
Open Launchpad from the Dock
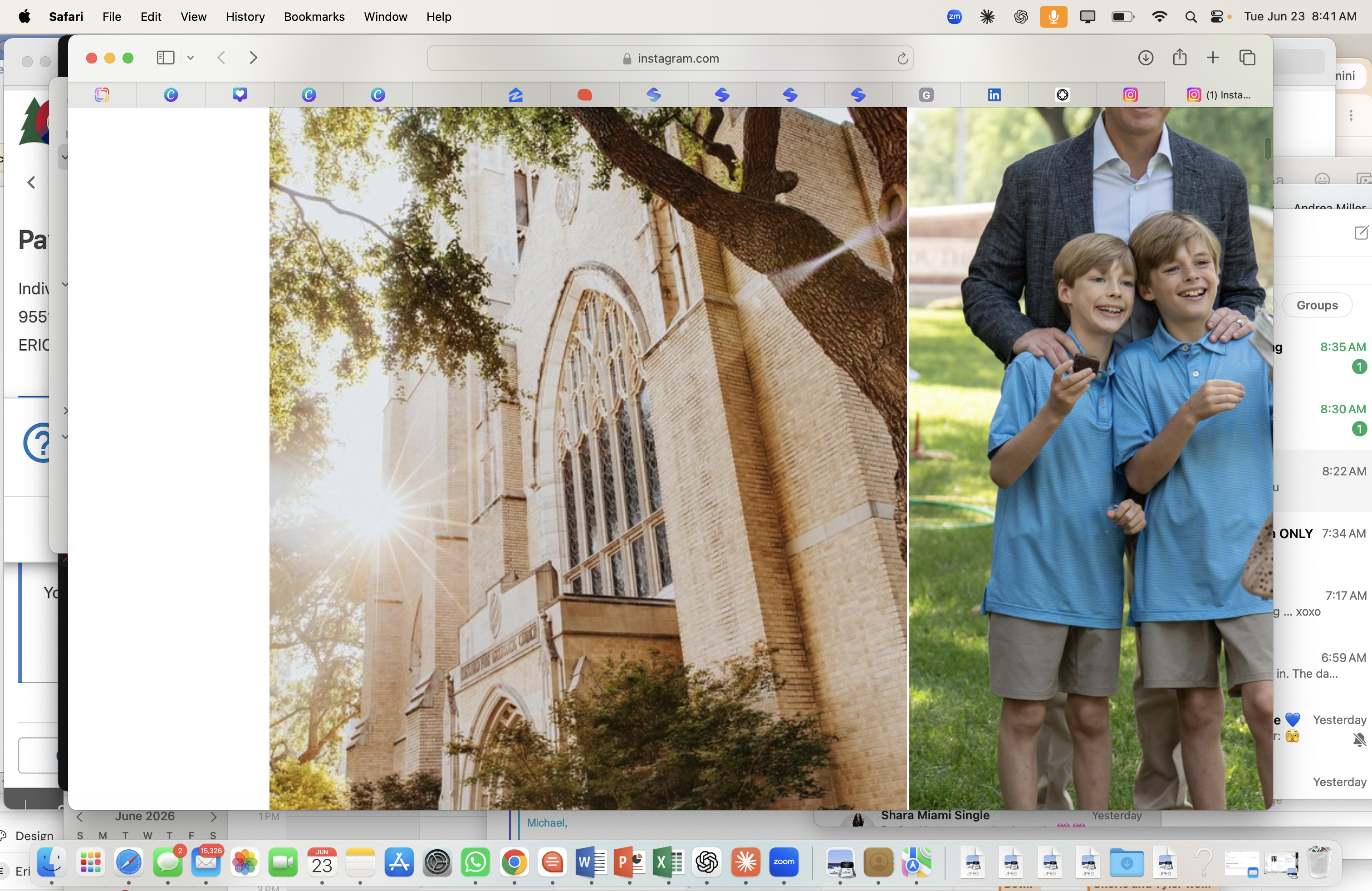click(x=90, y=862)
